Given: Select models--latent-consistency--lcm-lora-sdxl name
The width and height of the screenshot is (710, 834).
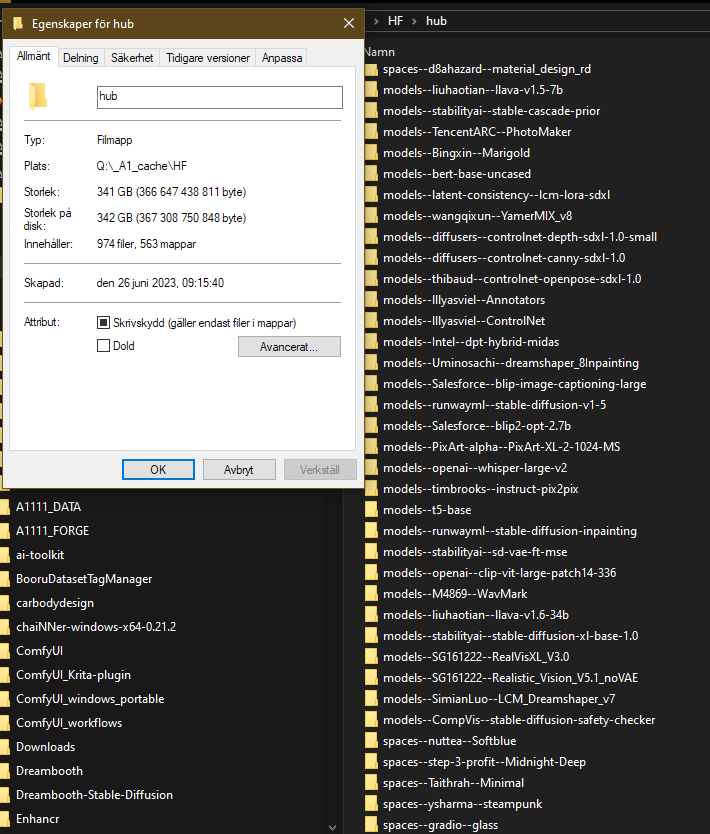Looking at the screenshot, I should click(496, 195).
